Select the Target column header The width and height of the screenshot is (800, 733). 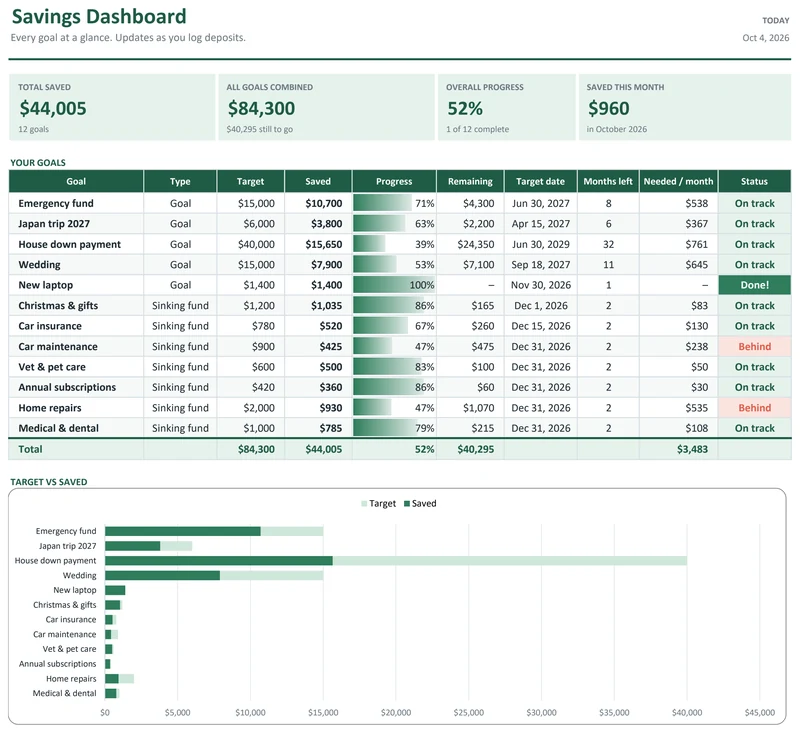tap(251, 182)
